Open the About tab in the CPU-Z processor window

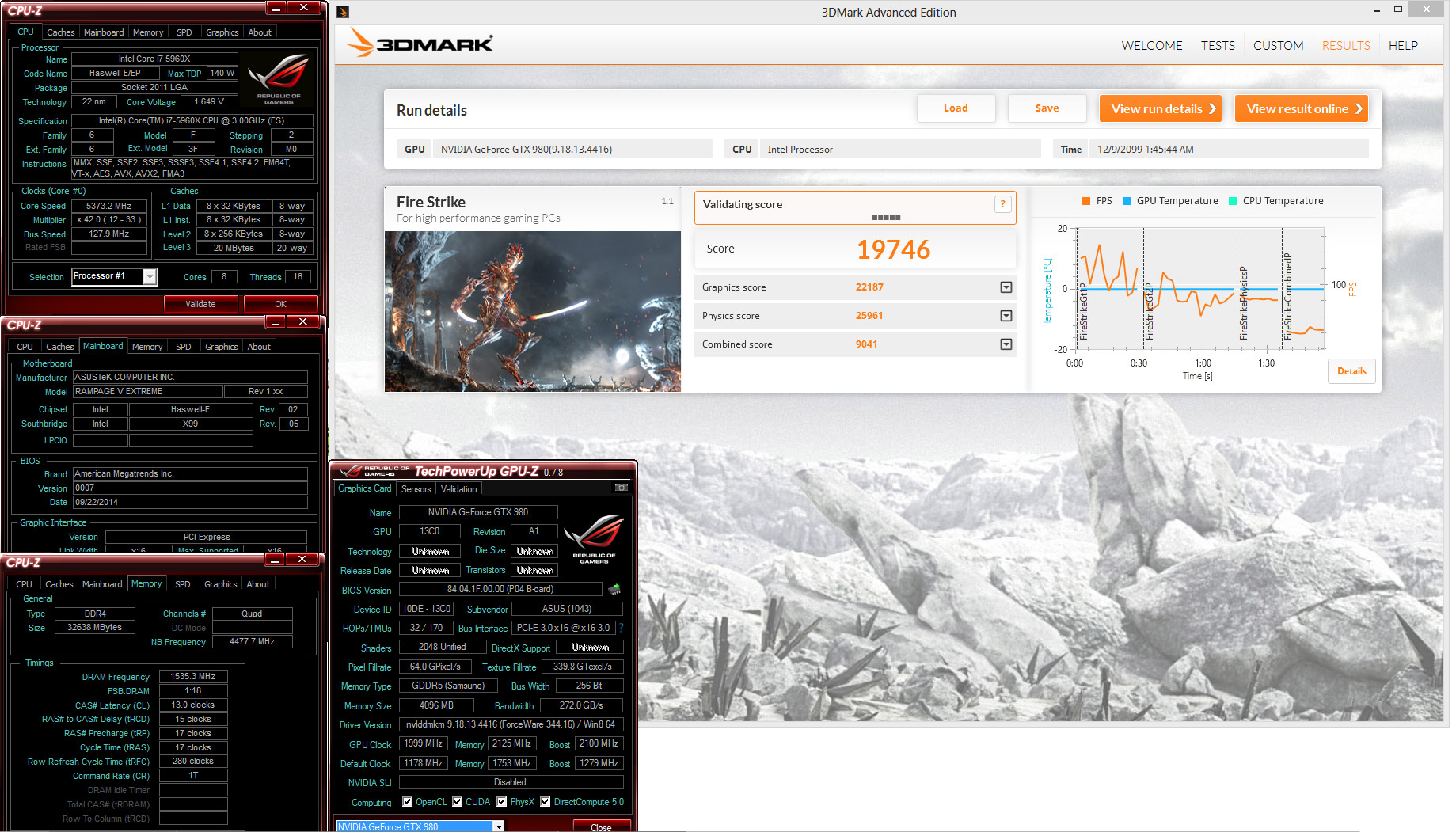[260, 32]
